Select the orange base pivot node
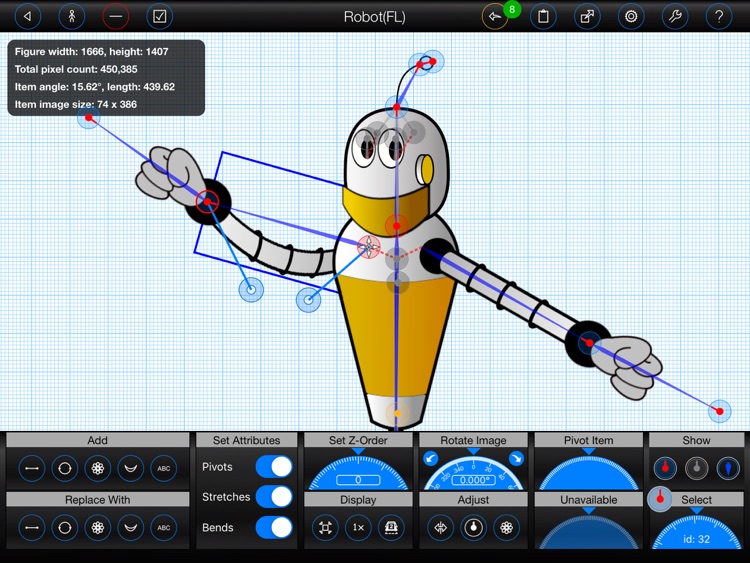This screenshot has height=563, width=750. click(x=397, y=413)
